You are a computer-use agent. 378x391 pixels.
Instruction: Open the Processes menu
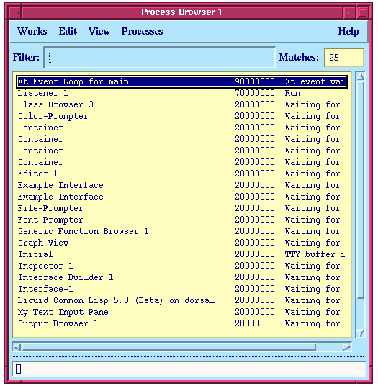coord(142,31)
